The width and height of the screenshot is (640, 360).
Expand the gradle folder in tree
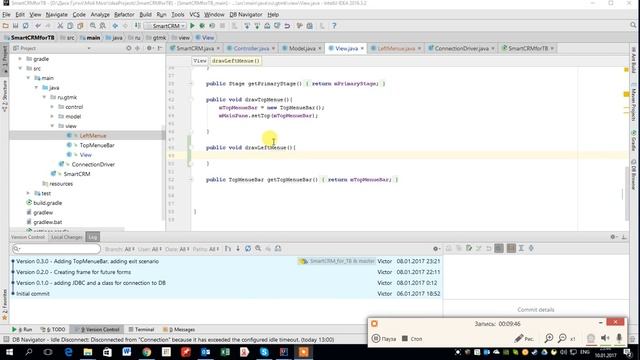tap(20, 59)
